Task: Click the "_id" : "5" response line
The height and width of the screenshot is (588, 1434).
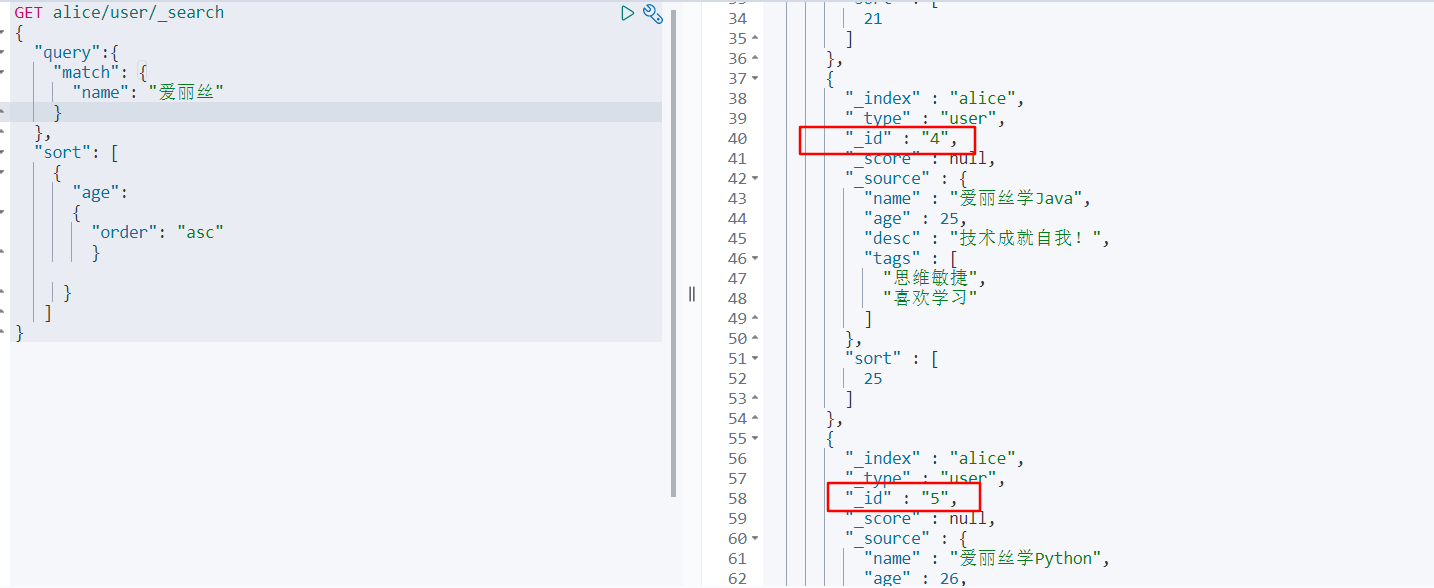Action: 900,498
